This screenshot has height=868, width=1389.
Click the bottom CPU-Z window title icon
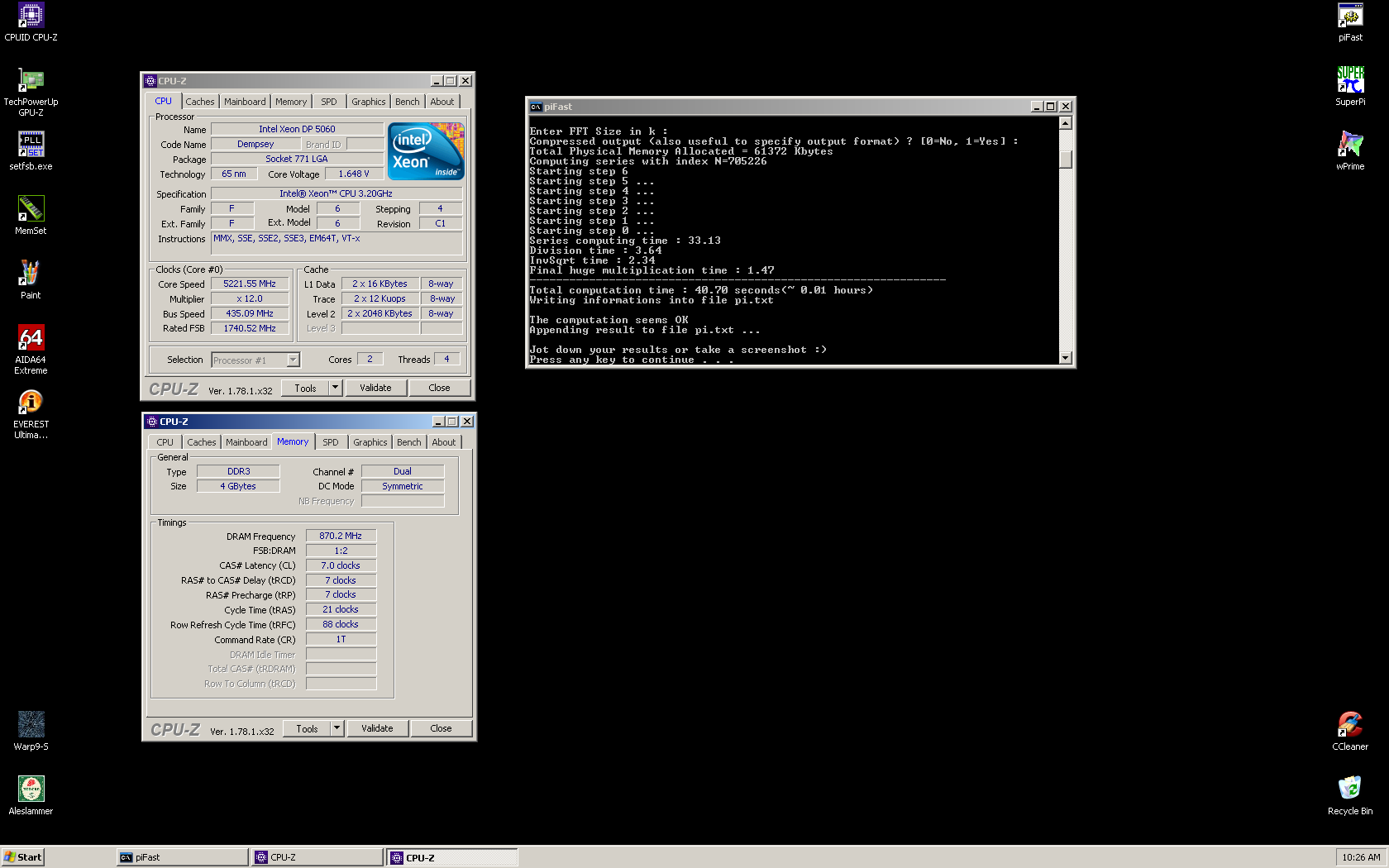pyautogui.click(x=152, y=422)
